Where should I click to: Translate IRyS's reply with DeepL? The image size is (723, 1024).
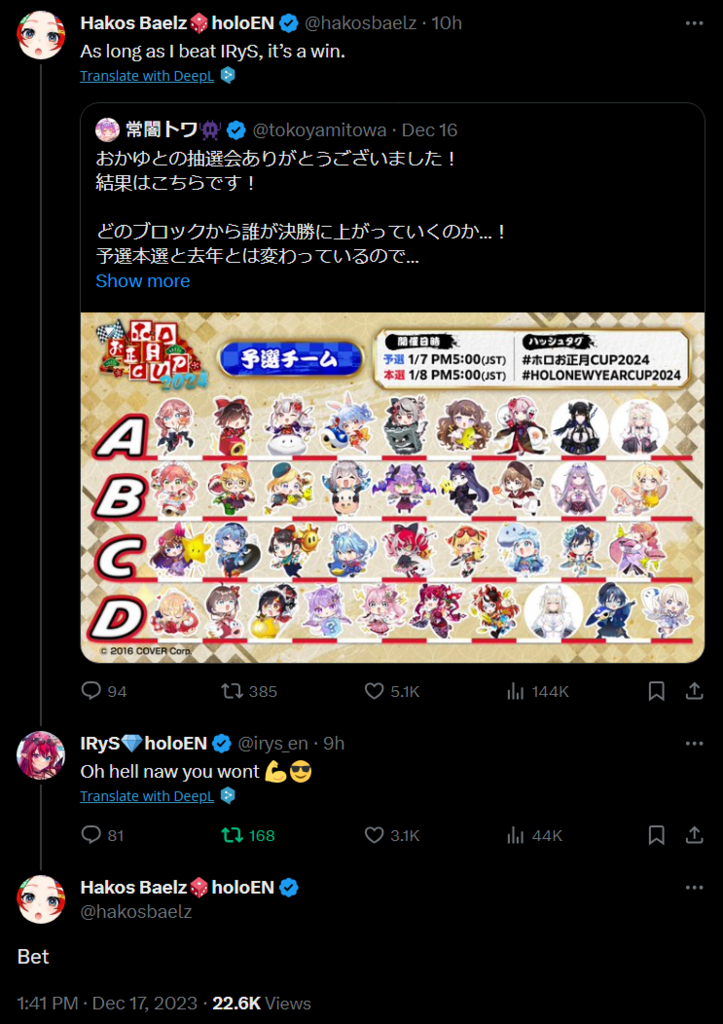click(x=147, y=796)
